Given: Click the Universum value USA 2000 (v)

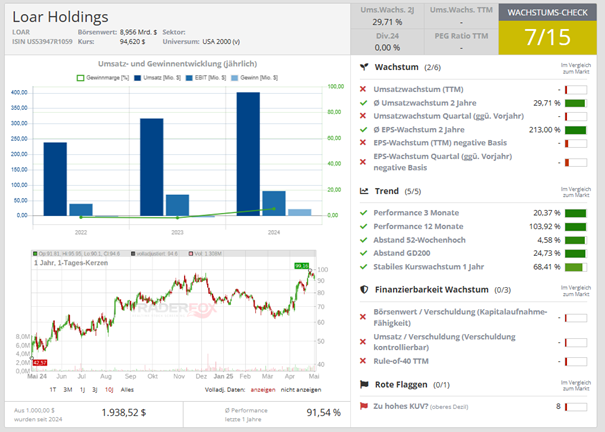Looking at the screenshot, I should (221, 42).
